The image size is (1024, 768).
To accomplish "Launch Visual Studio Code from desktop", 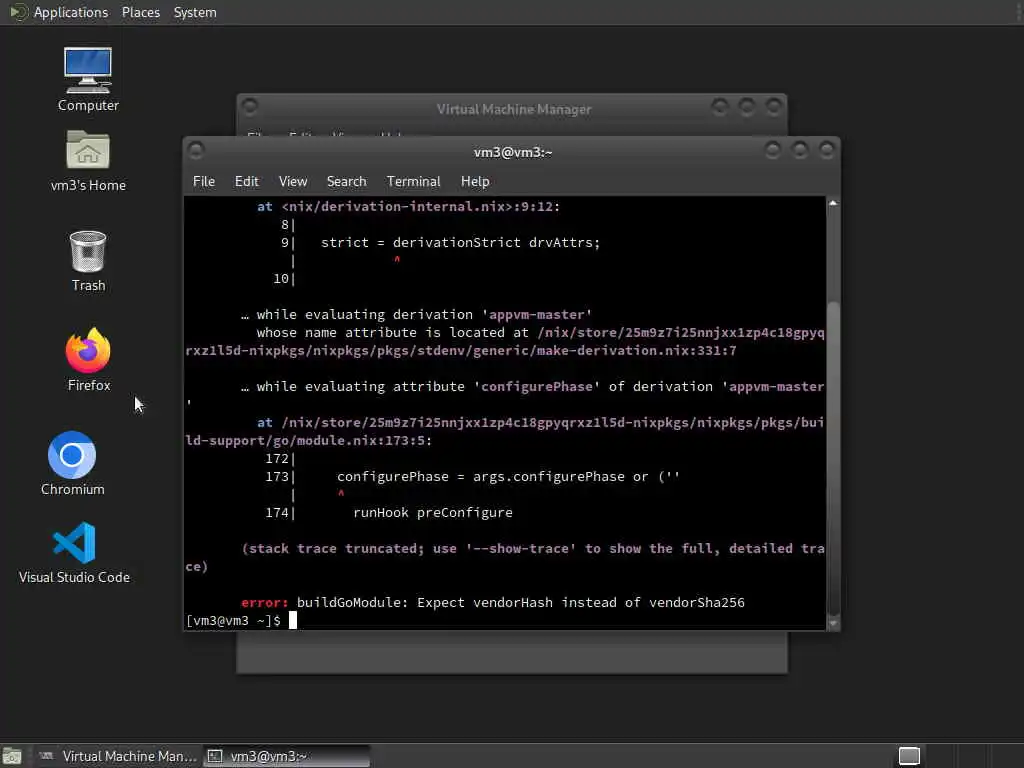I will pyautogui.click(x=74, y=552).
